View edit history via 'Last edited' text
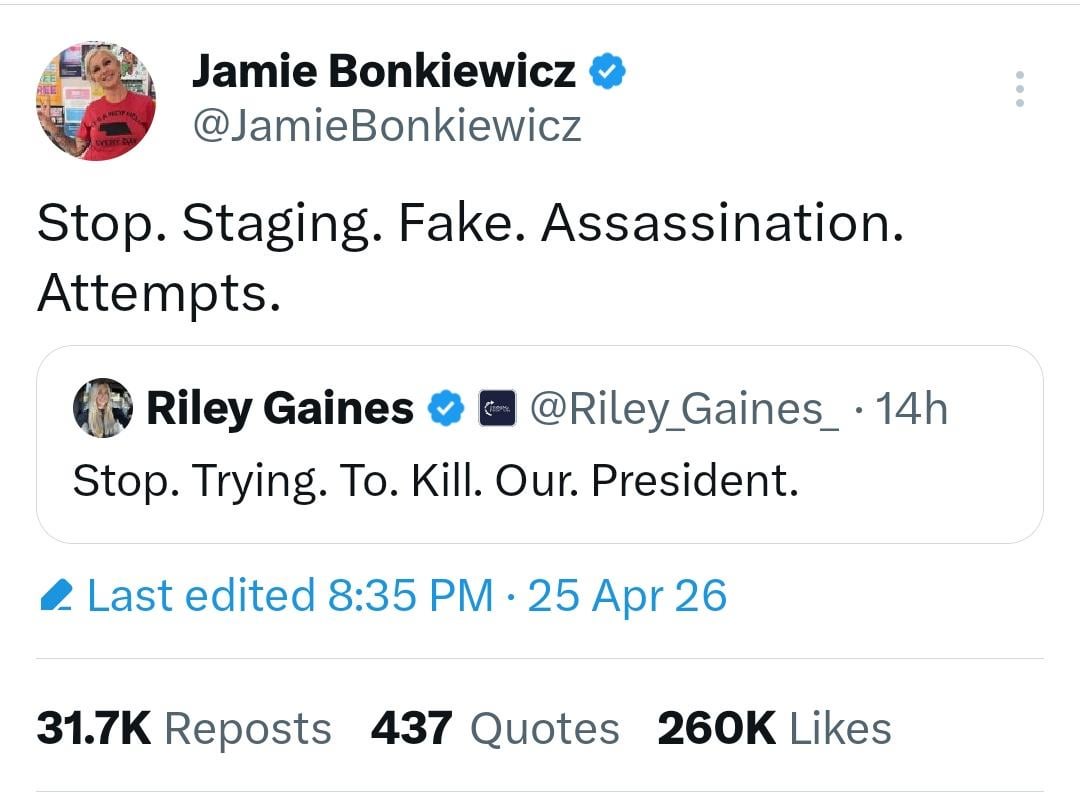Screen dimensions: 1080x794 click(200, 597)
